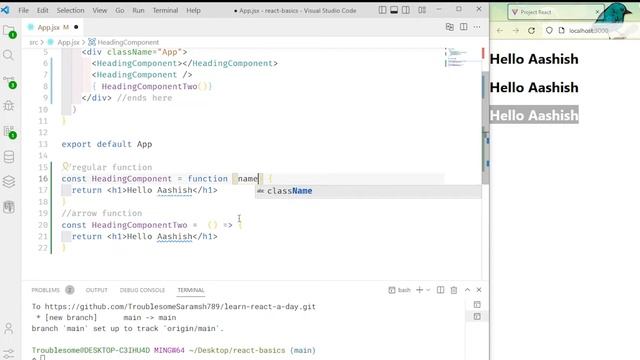Viewport: 640px width, 360px height.
Task: Create a new terminal with plus icon
Action: click(419, 290)
